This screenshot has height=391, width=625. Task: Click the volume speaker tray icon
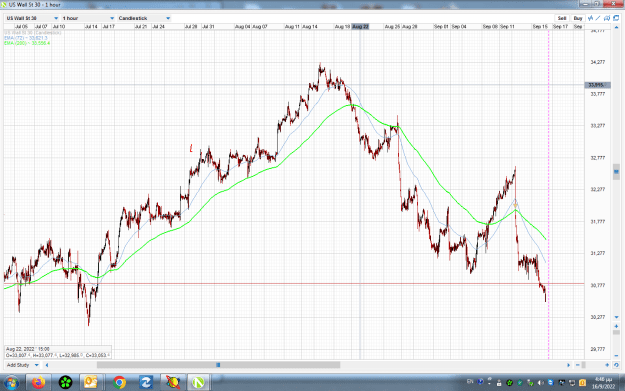tap(540, 383)
